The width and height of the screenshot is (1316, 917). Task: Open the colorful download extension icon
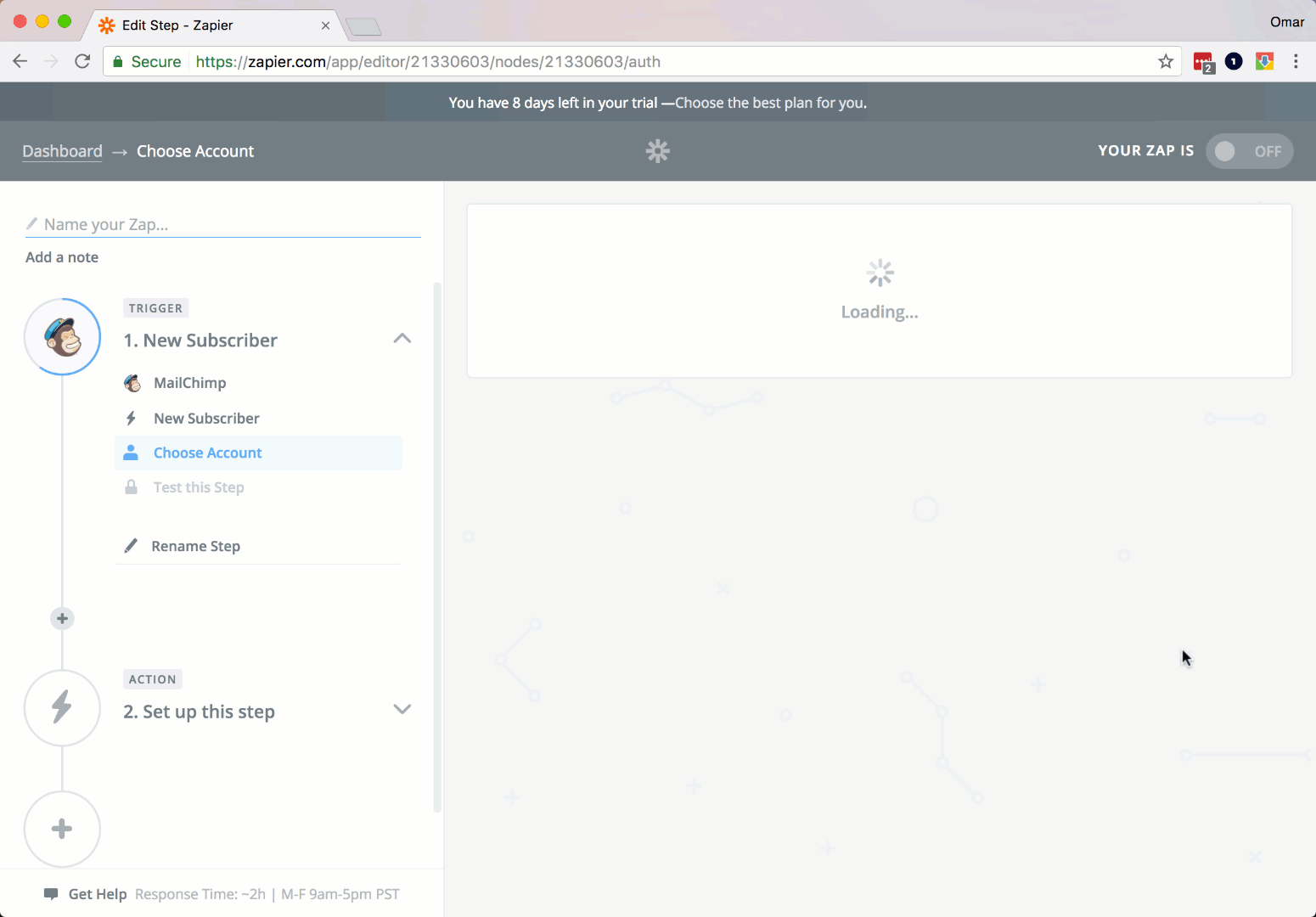coord(1264,61)
